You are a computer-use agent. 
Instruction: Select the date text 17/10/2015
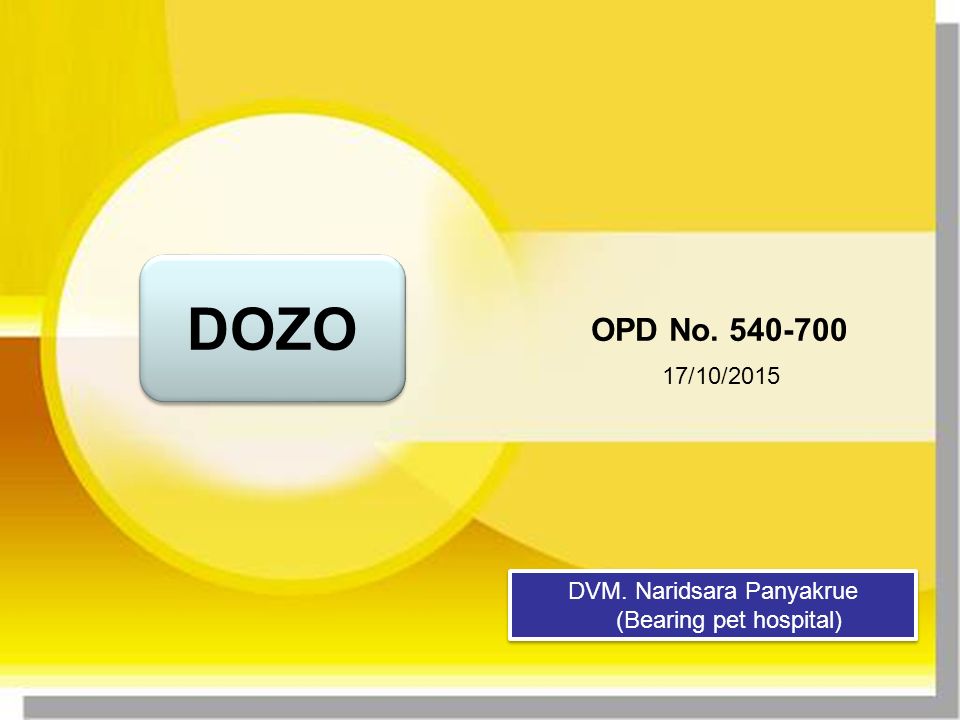point(721,376)
